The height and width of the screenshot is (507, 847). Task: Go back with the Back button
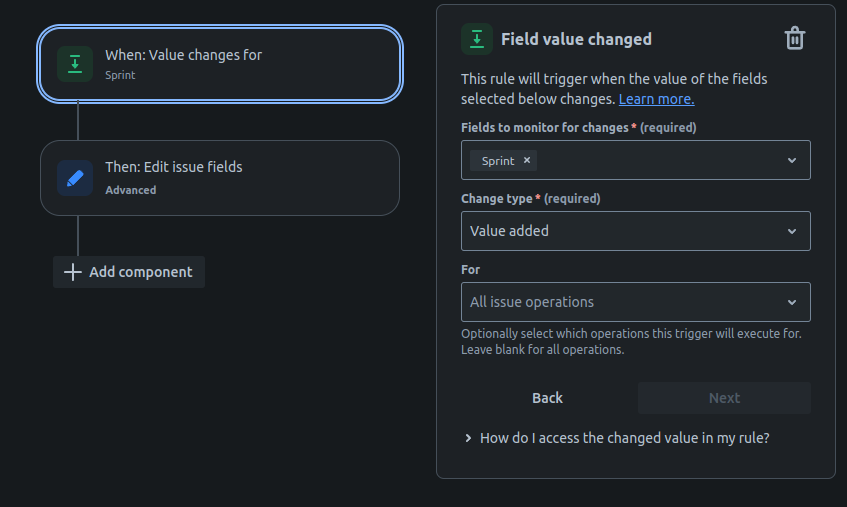point(547,398)
